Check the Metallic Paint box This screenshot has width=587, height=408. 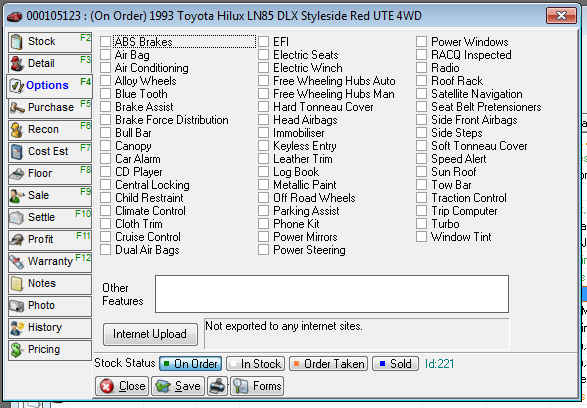coord(264,185)
